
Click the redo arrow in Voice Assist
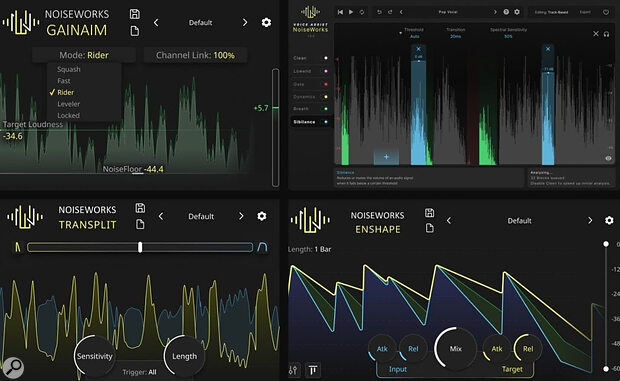390,12
